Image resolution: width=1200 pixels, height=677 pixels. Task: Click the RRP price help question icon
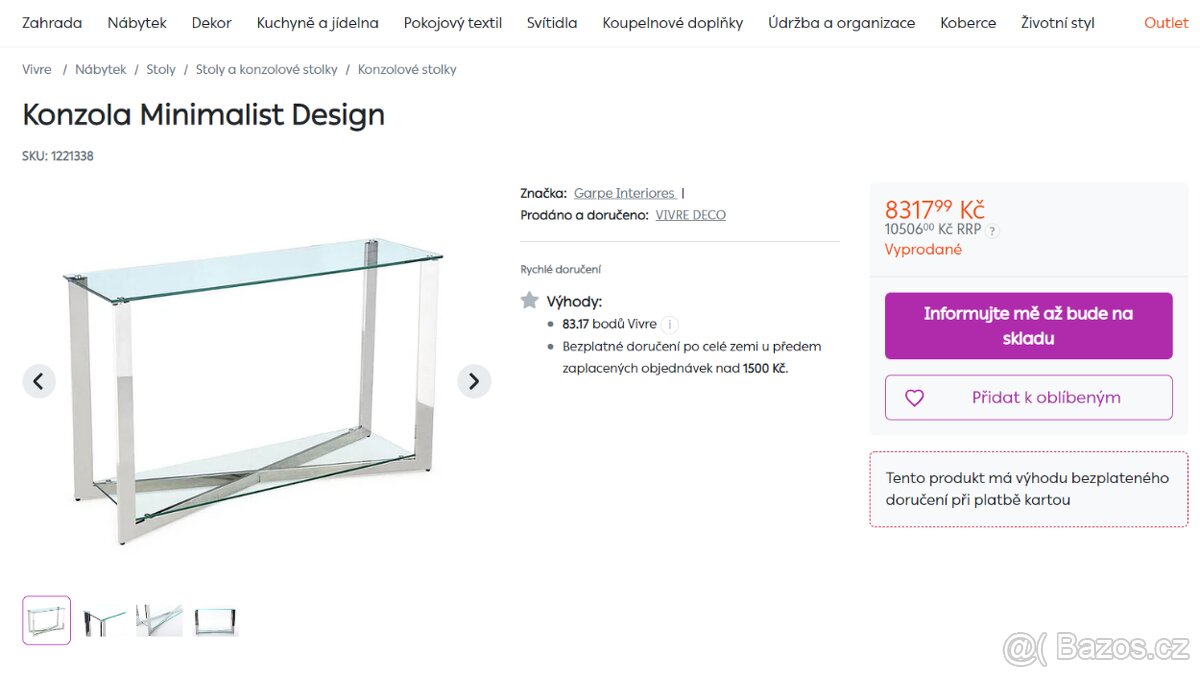(992, 230)
